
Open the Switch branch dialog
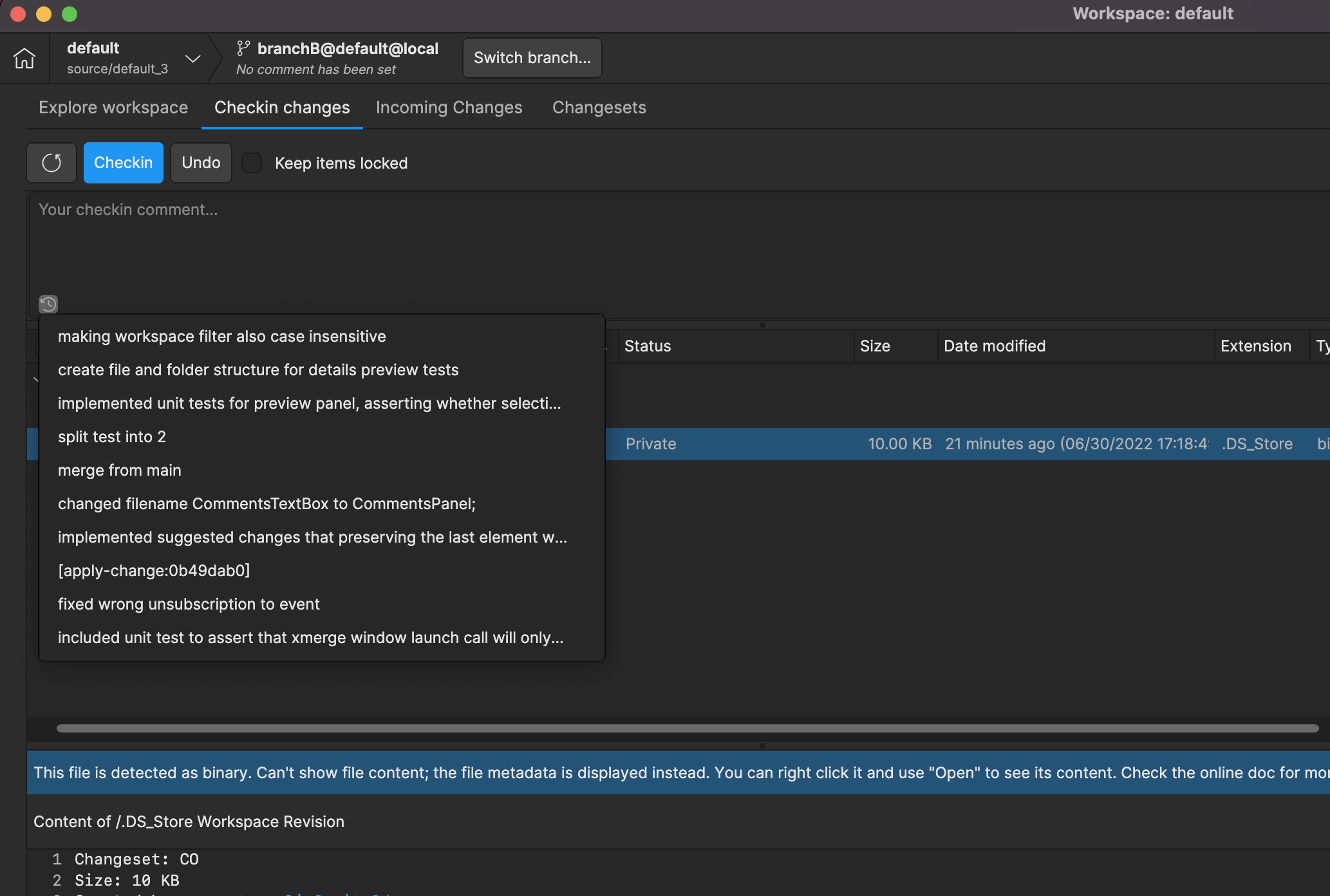click(532, 57)
